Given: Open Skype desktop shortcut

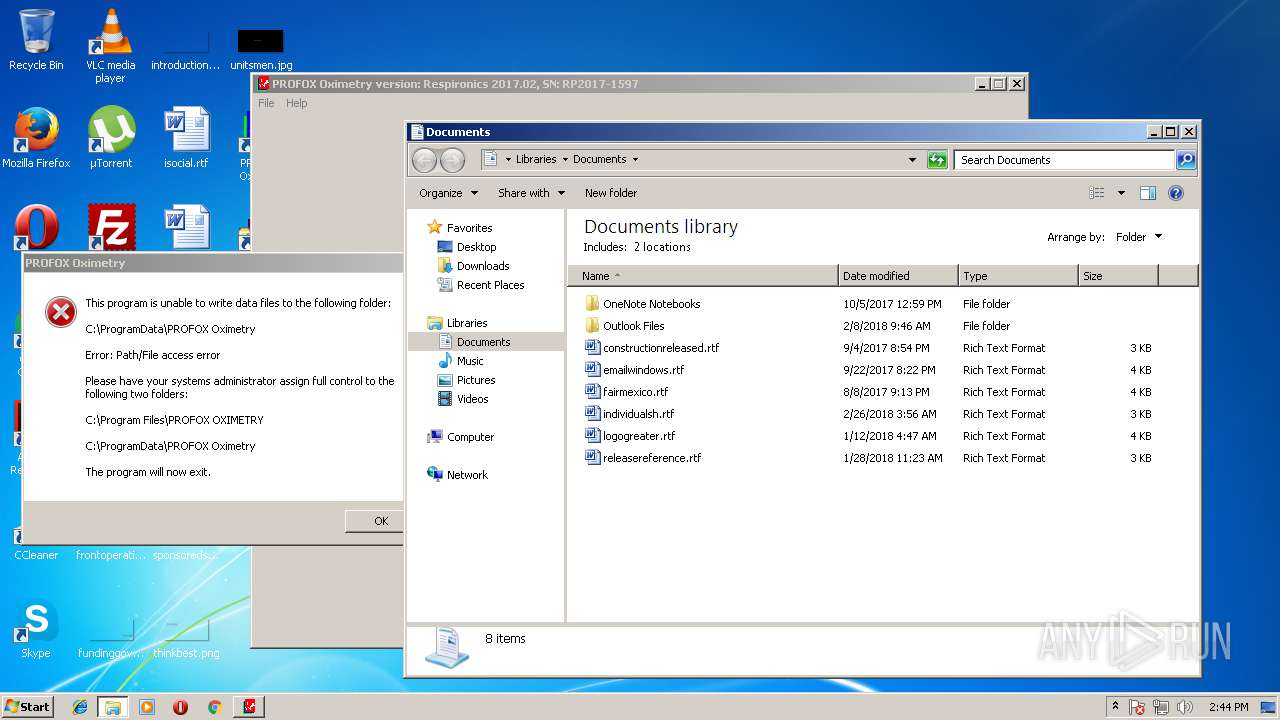Looking at the screenshot, I should 36,629.
